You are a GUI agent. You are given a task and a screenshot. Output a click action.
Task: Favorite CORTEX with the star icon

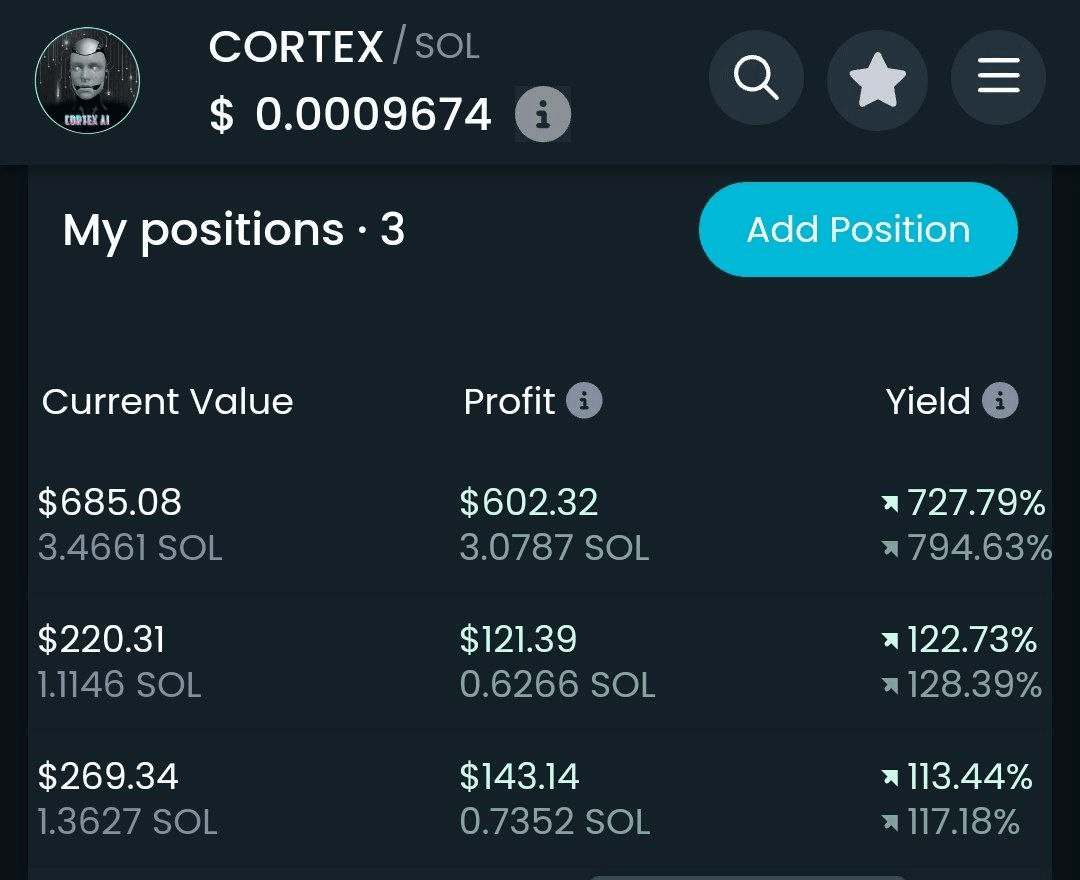[x=878, y=80]
